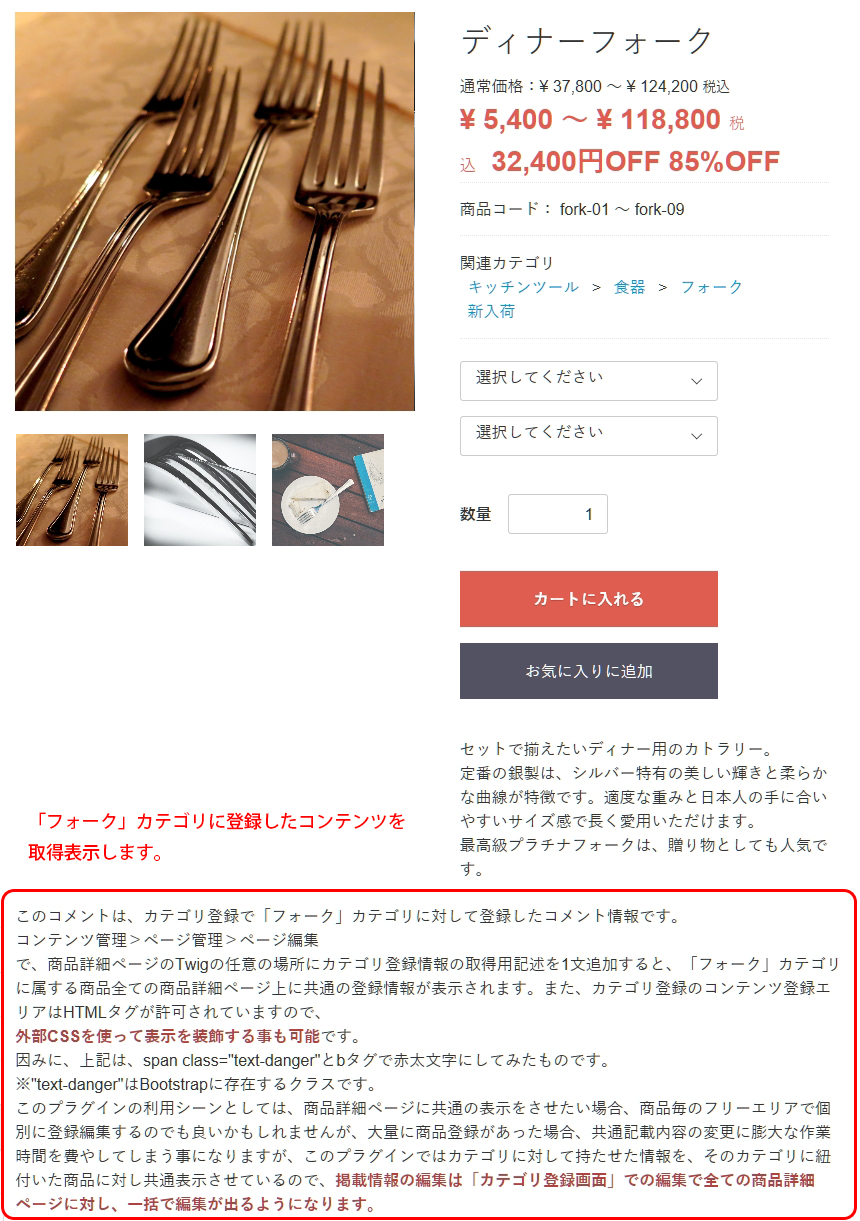The width and height of the screenshot is (860, 1221).
Task: Click the カートに入れる button
Action: [x=589, y=599]
